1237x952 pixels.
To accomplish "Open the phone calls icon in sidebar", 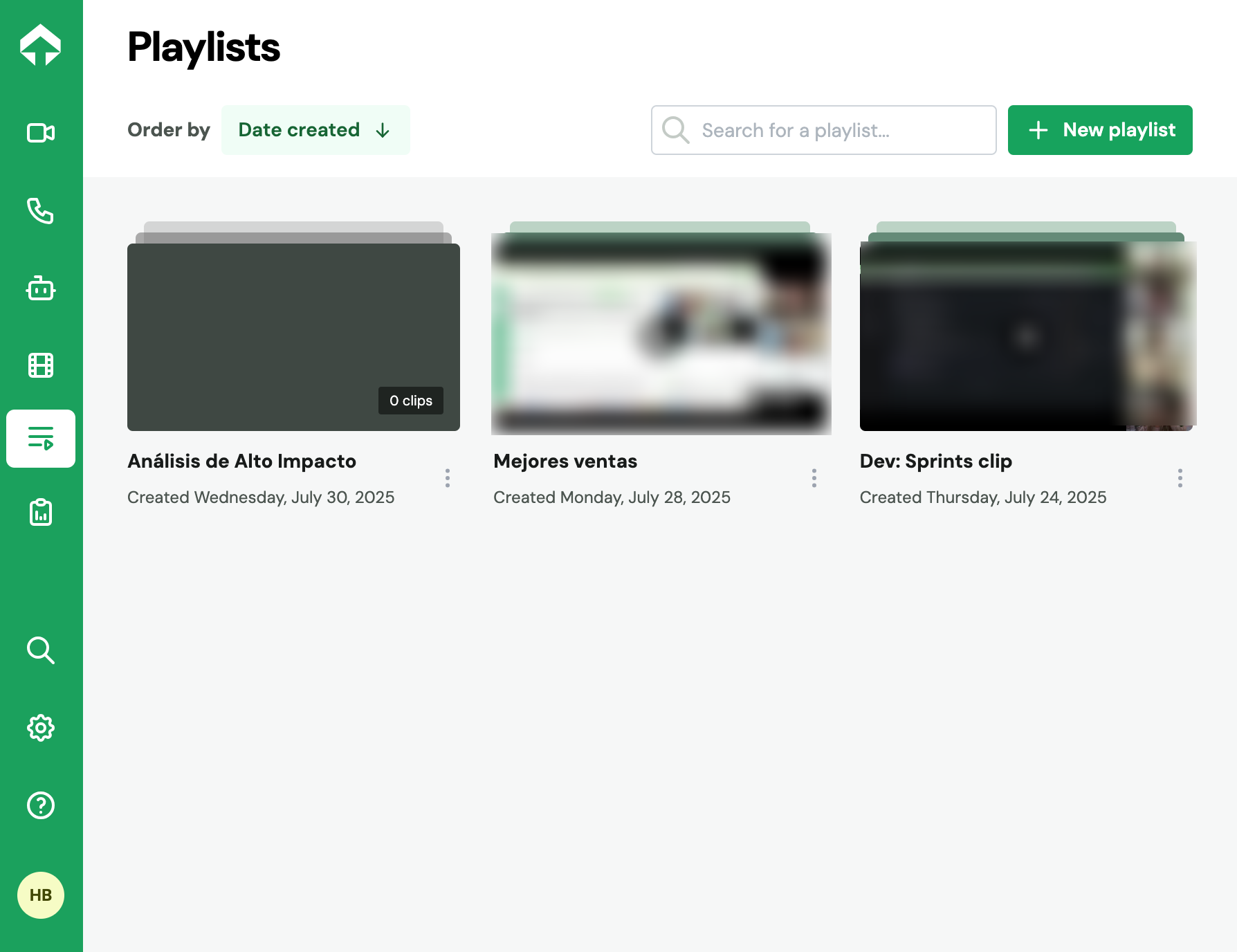I will (x=41, y=211).
